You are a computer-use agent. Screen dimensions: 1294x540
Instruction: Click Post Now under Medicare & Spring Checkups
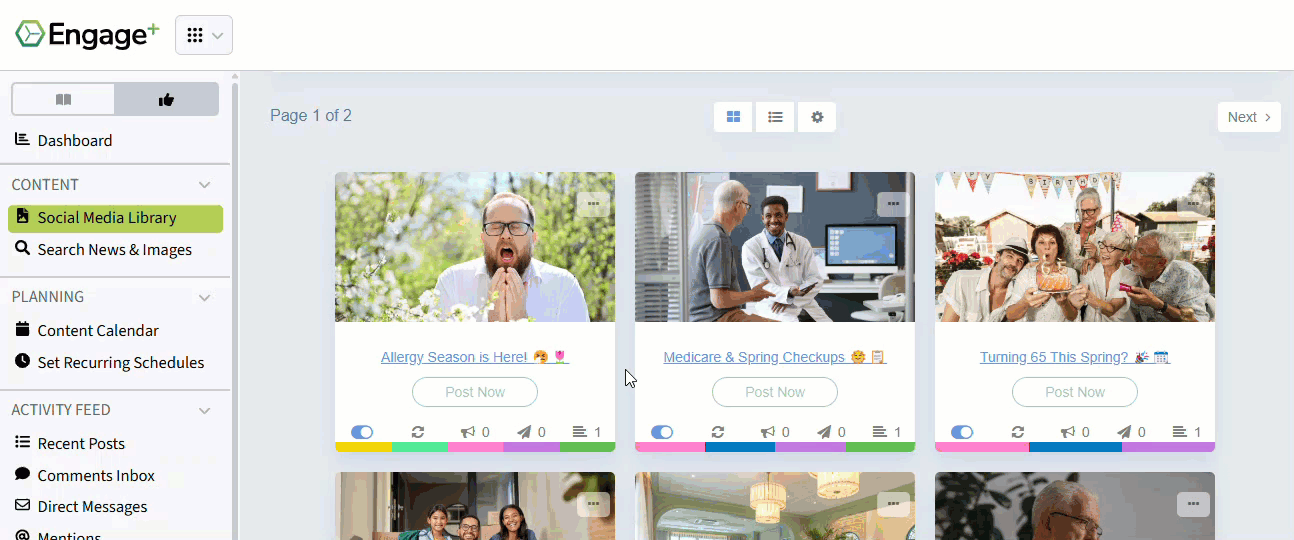click(775, 392)
